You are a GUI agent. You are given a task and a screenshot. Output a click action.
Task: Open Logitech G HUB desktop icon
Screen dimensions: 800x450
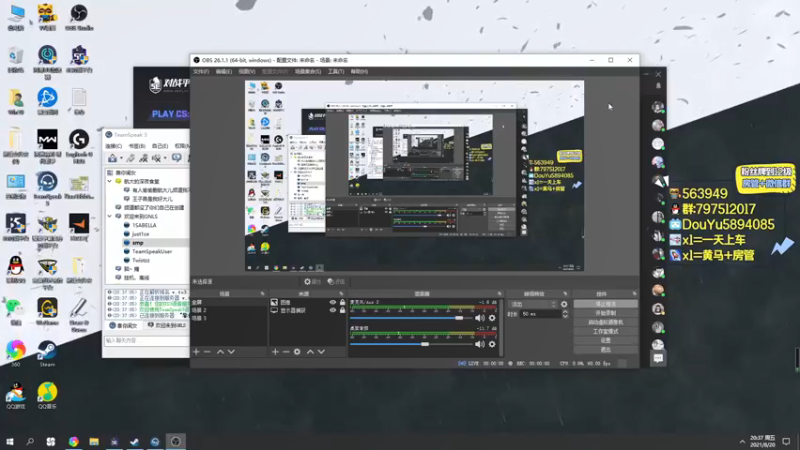coord(79,146)
